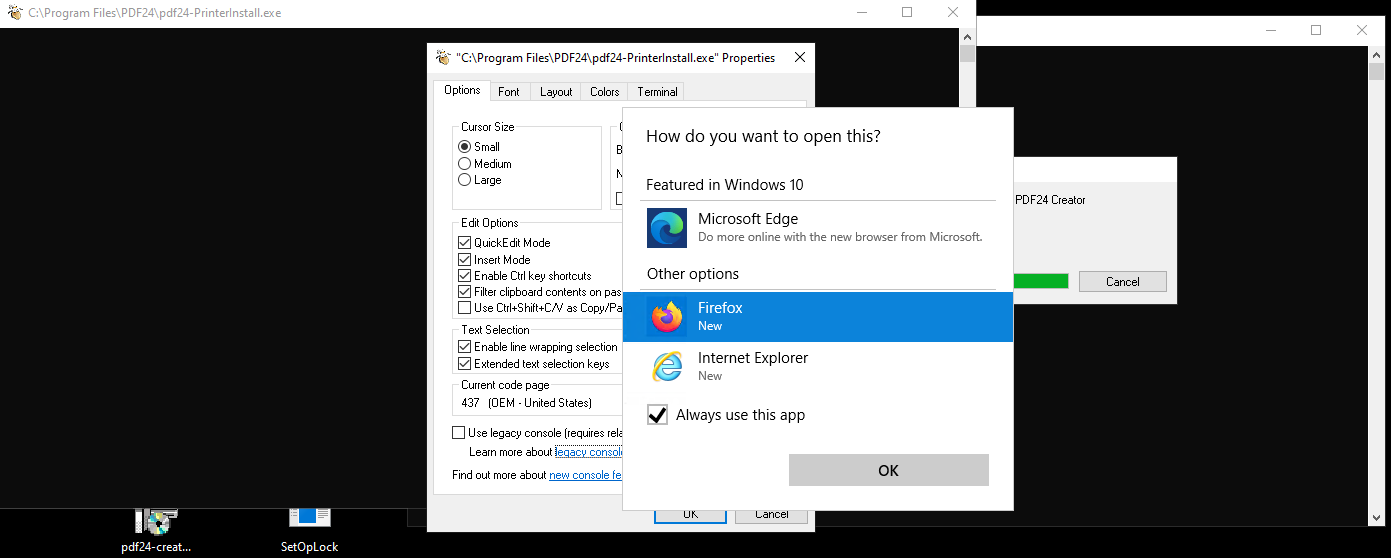The image size is (1391, 558).
Task: Select Microsoft Edge app icon
Action: point(667,228)
